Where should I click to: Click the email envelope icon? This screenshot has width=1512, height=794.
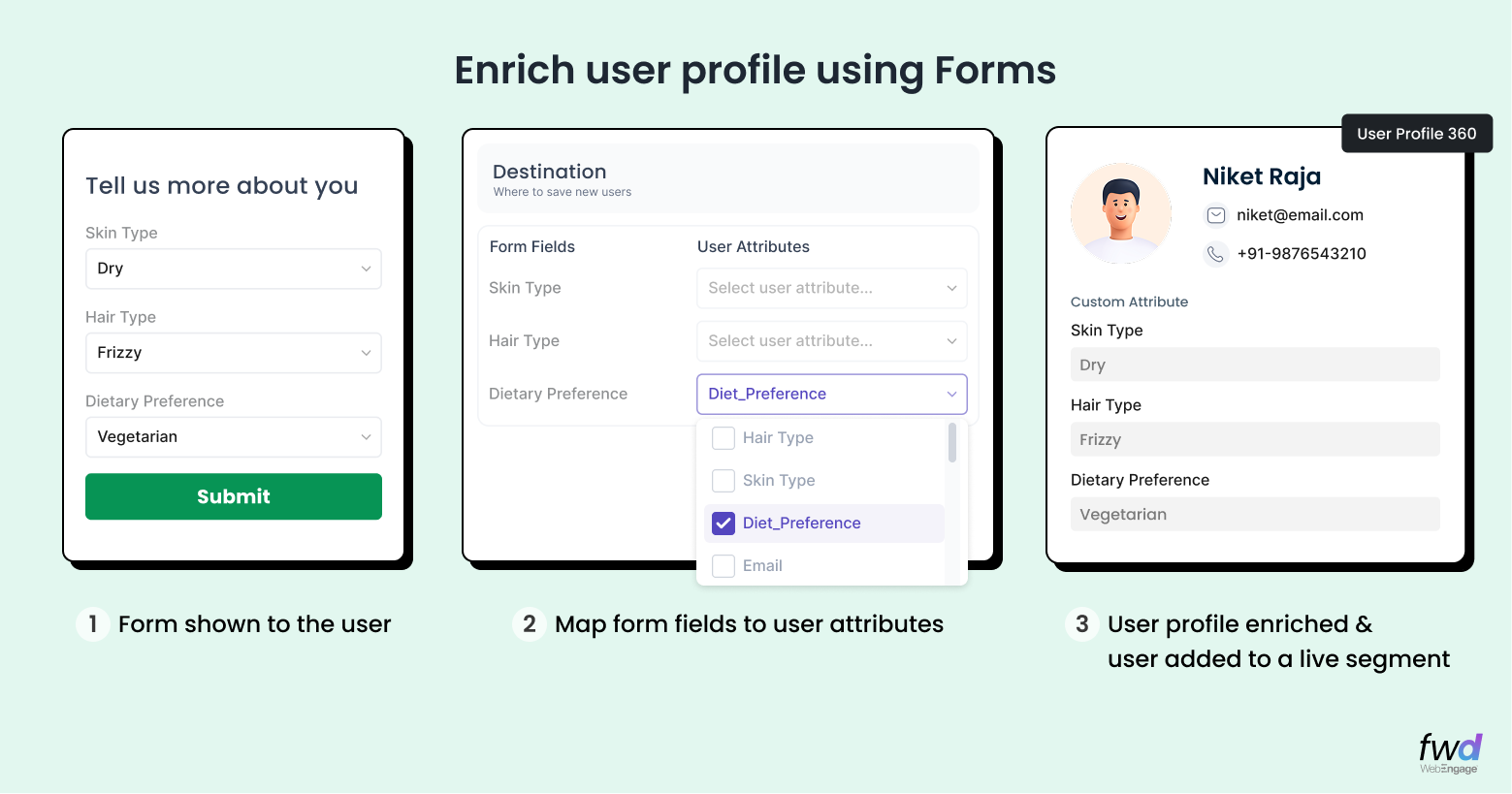click(1215, 215)
